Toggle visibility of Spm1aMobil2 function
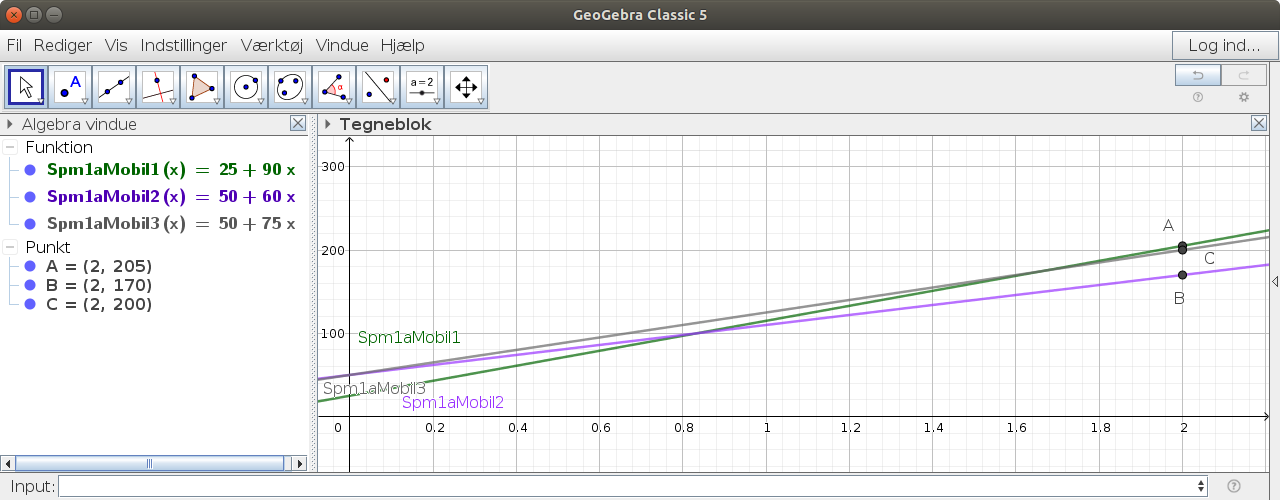Viewport: 1280px width, 500px height. pyautogui.click(x=30, y=197)
